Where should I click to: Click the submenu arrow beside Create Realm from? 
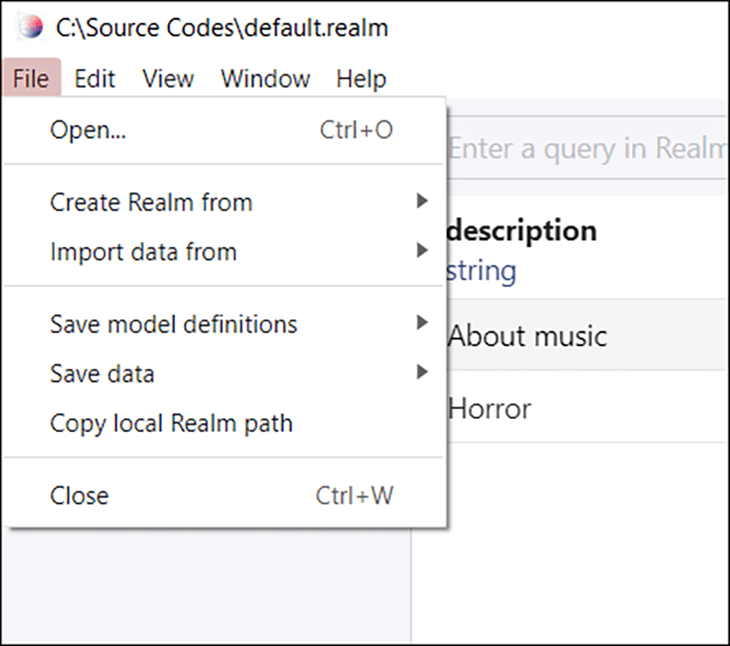422,202
